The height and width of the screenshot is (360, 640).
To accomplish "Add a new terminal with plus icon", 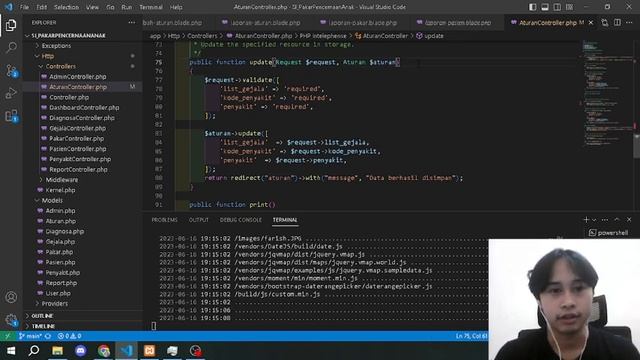I will (586, 220).
